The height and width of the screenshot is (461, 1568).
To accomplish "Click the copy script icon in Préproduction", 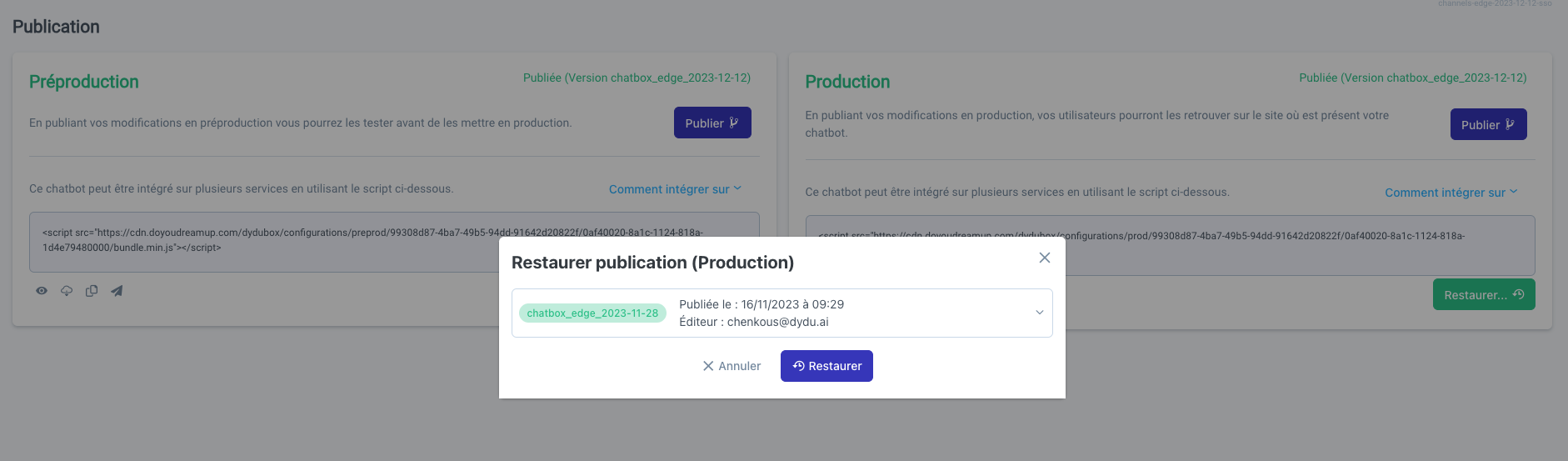I will 92,291.
